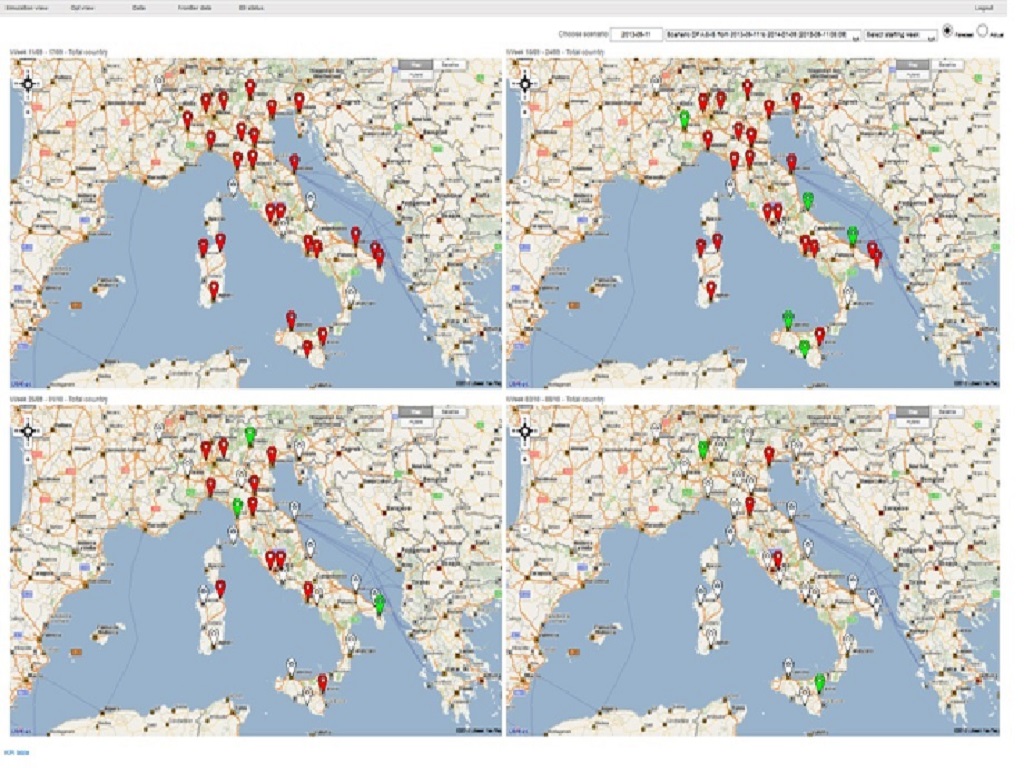Click green marker on Tuscany coast, bottom-left map
The width and height of the screenshot is (1024, 768).
(x=238, y=507)
